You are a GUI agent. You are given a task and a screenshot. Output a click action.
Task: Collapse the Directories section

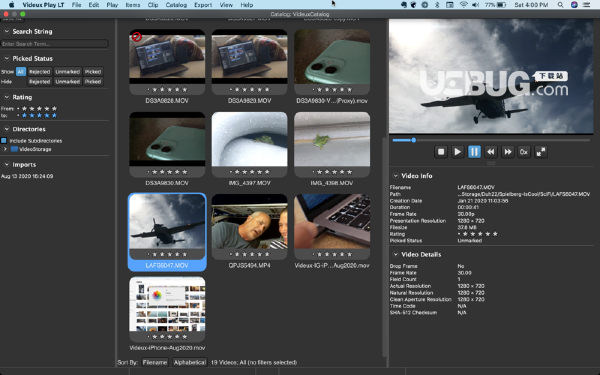coord(7,129)
